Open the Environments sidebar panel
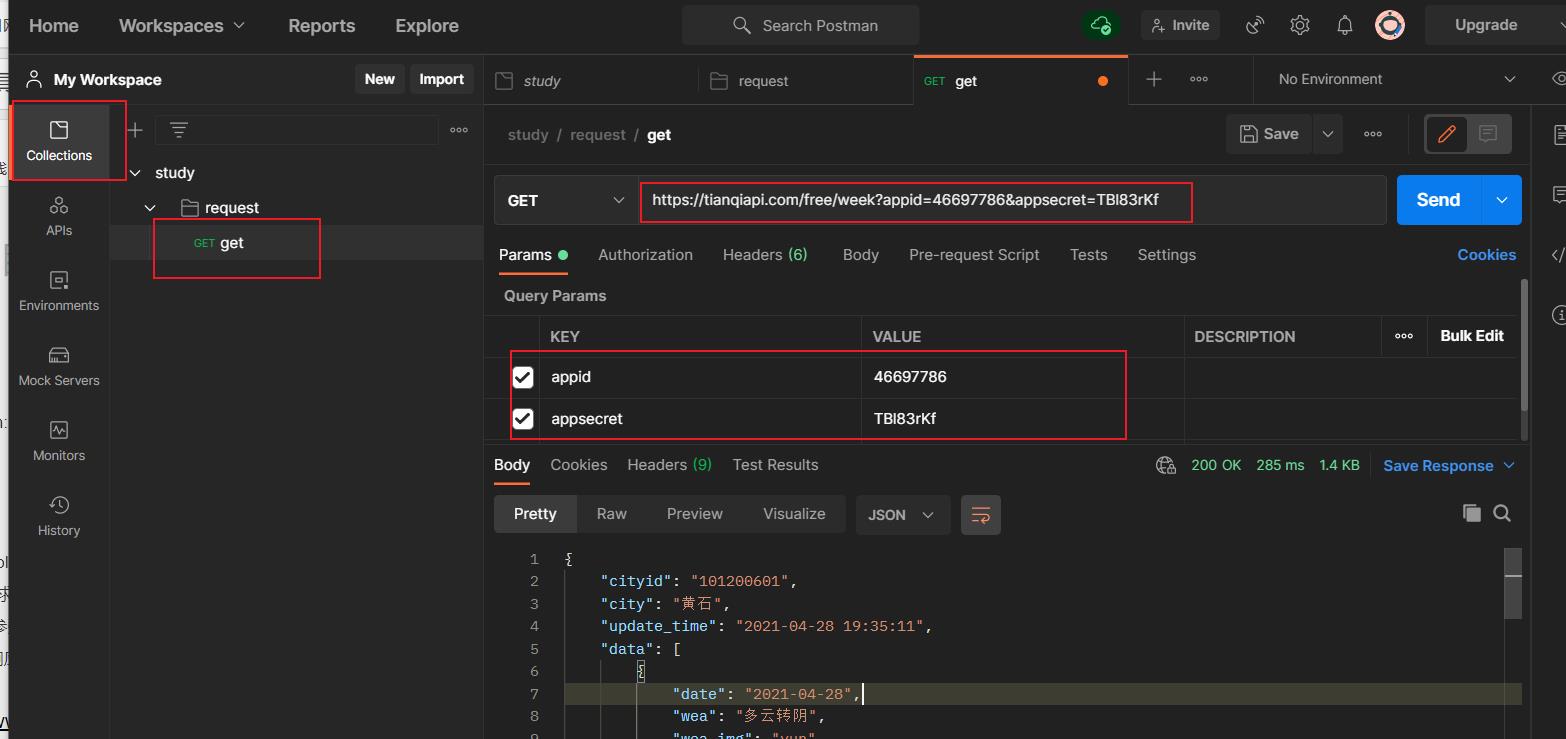 pos(59,292)
